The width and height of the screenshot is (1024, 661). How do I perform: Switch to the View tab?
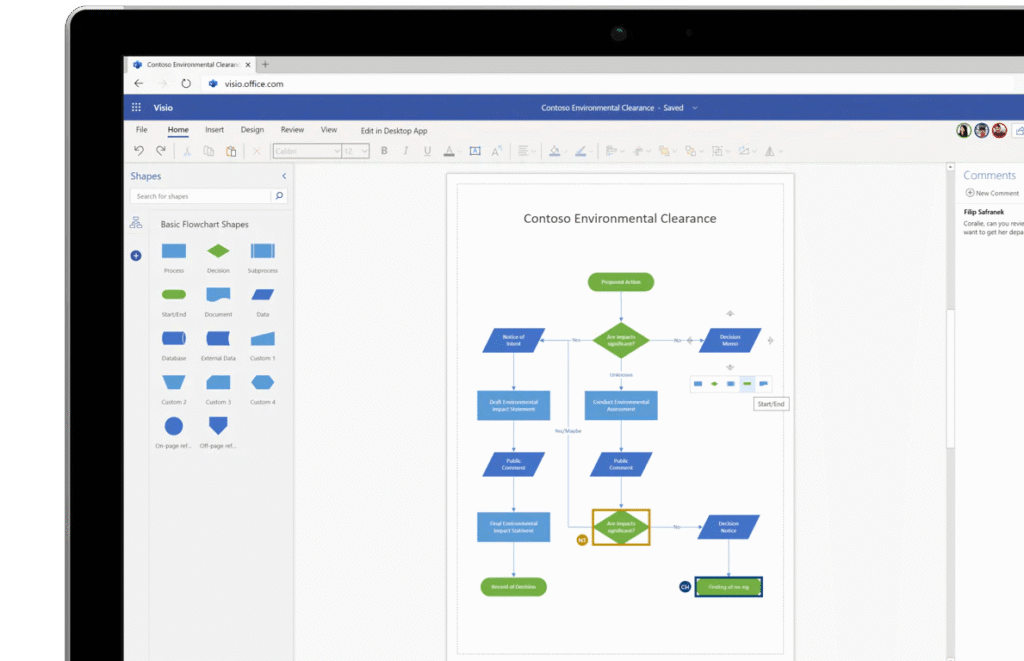tap(328, 130)
